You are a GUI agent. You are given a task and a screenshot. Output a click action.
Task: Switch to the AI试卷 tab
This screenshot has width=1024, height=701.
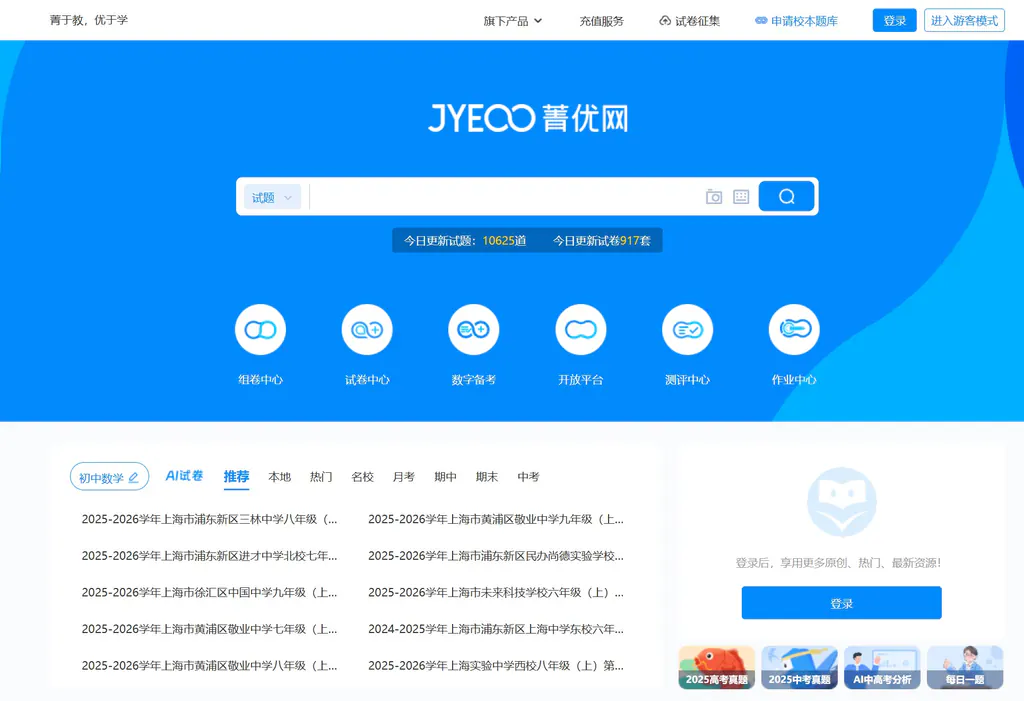click(184, 476)
